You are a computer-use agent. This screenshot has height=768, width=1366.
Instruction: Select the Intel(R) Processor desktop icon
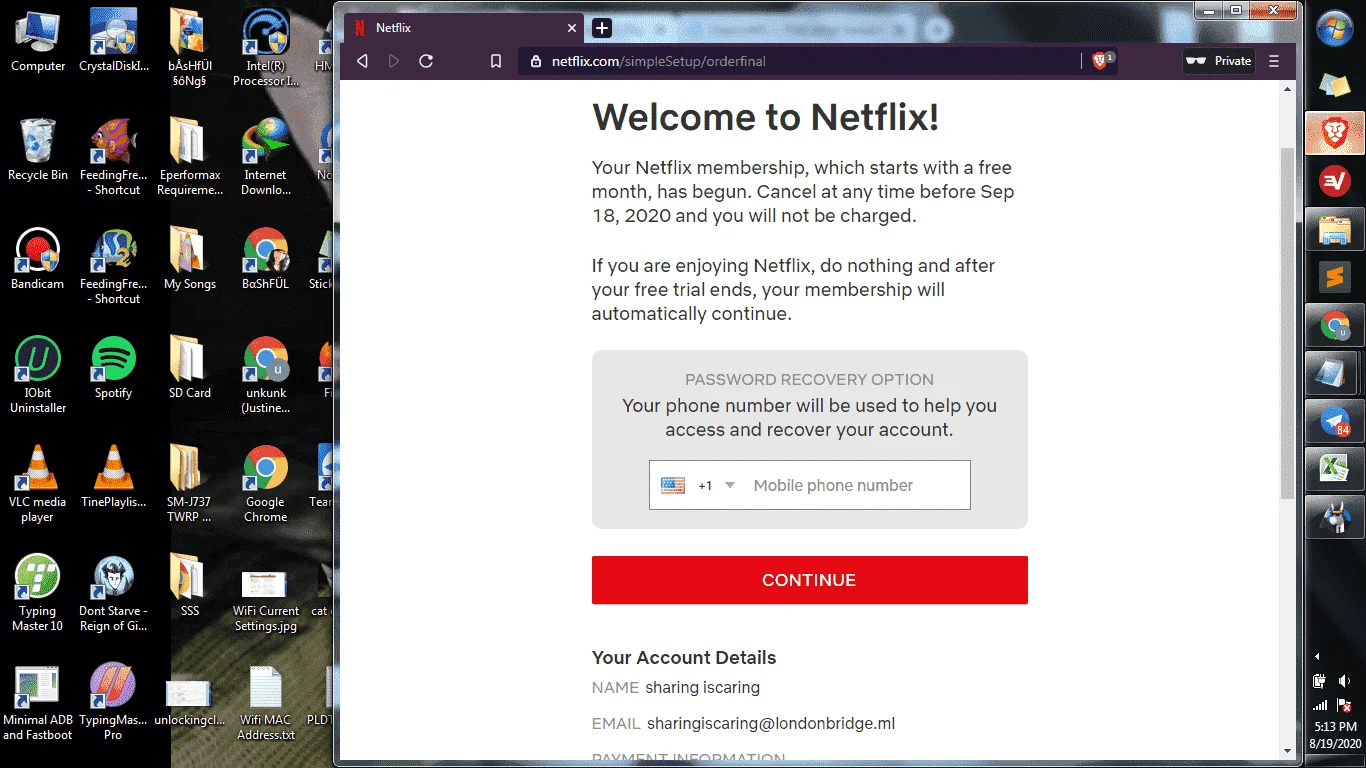(x=265, y=48)
